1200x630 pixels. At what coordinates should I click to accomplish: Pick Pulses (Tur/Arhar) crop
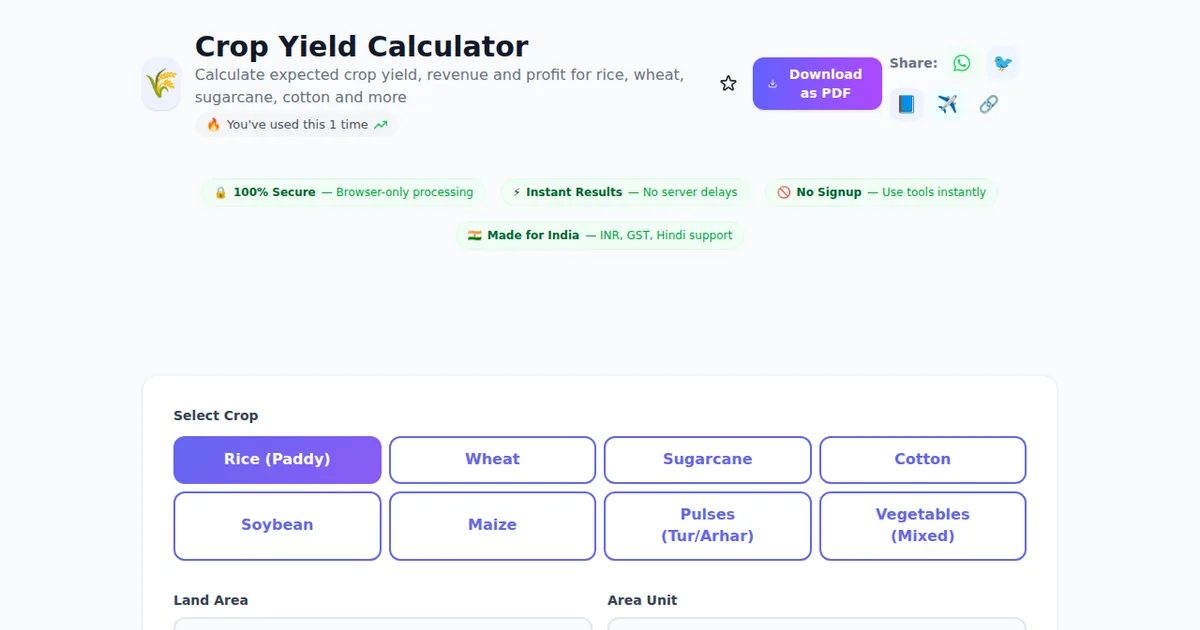coord(707,525)
